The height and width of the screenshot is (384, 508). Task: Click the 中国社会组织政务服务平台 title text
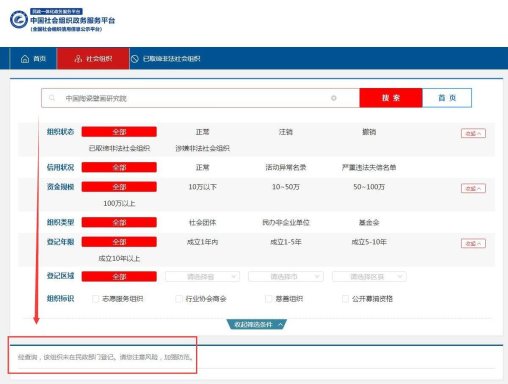coord(73,20)
